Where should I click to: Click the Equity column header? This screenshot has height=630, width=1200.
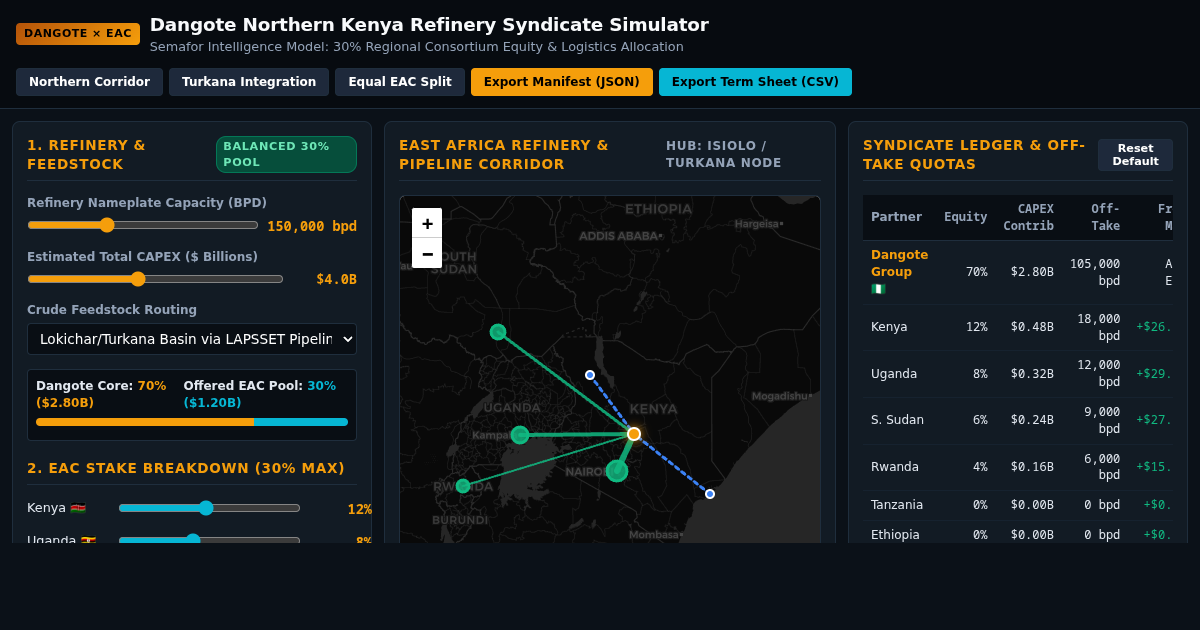pos(965,217)
